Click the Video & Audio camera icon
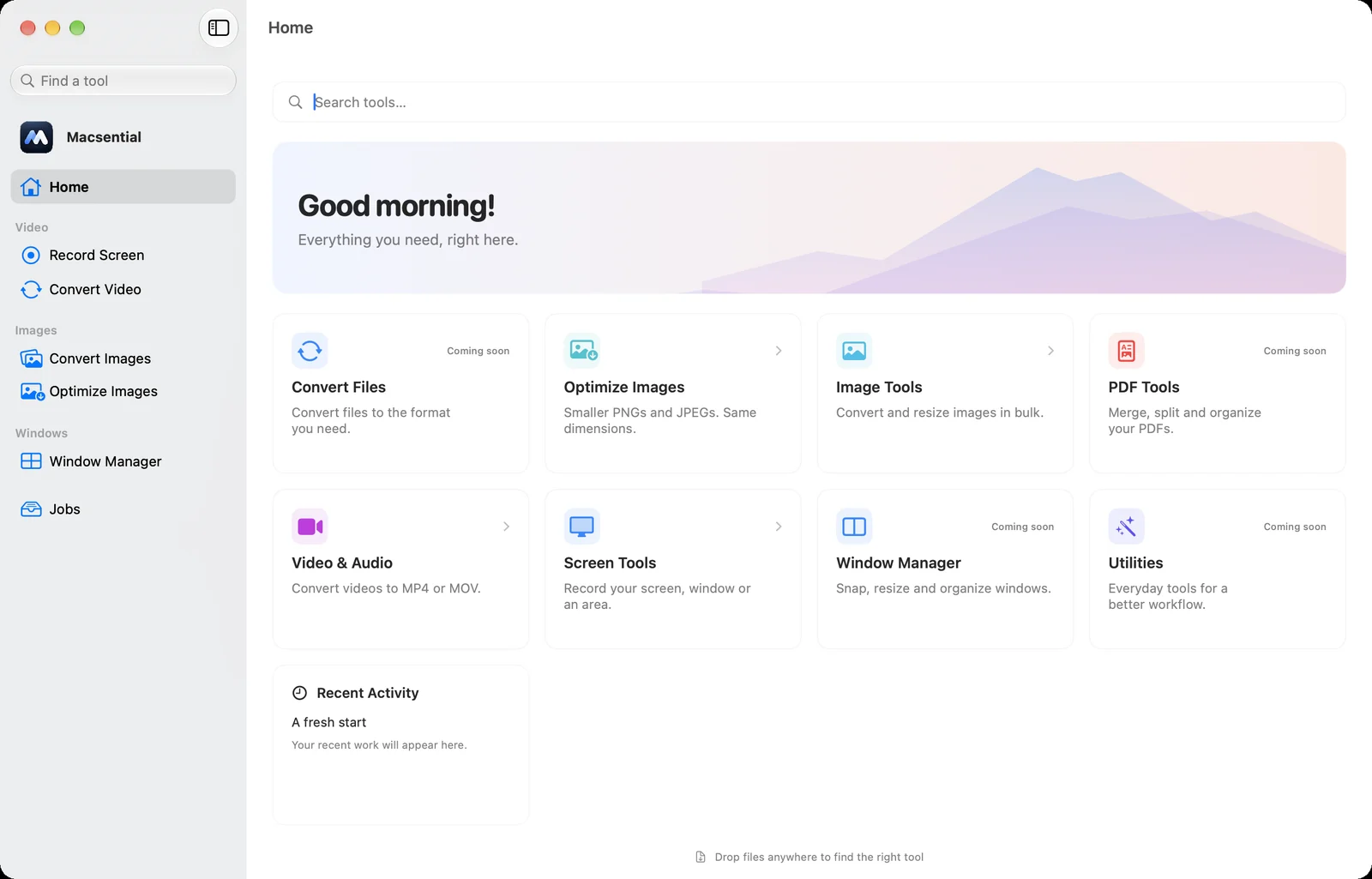Screen dimensions: 1372x879 (310, 527)
